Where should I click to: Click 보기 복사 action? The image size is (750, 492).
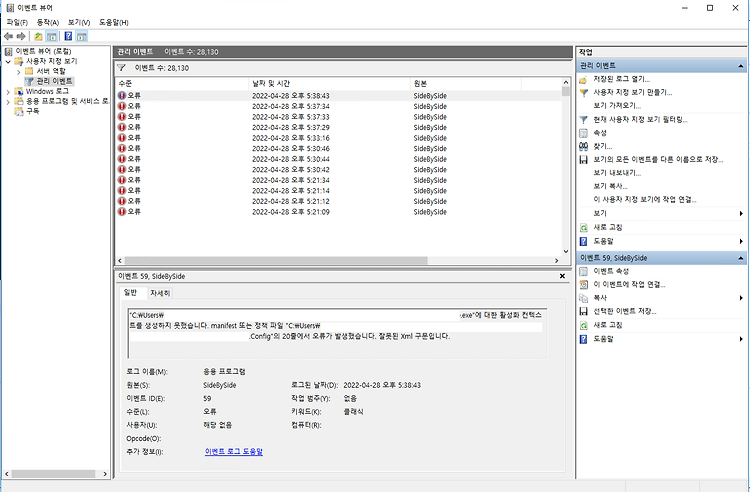pyautogui.click(x=610, y=186)
